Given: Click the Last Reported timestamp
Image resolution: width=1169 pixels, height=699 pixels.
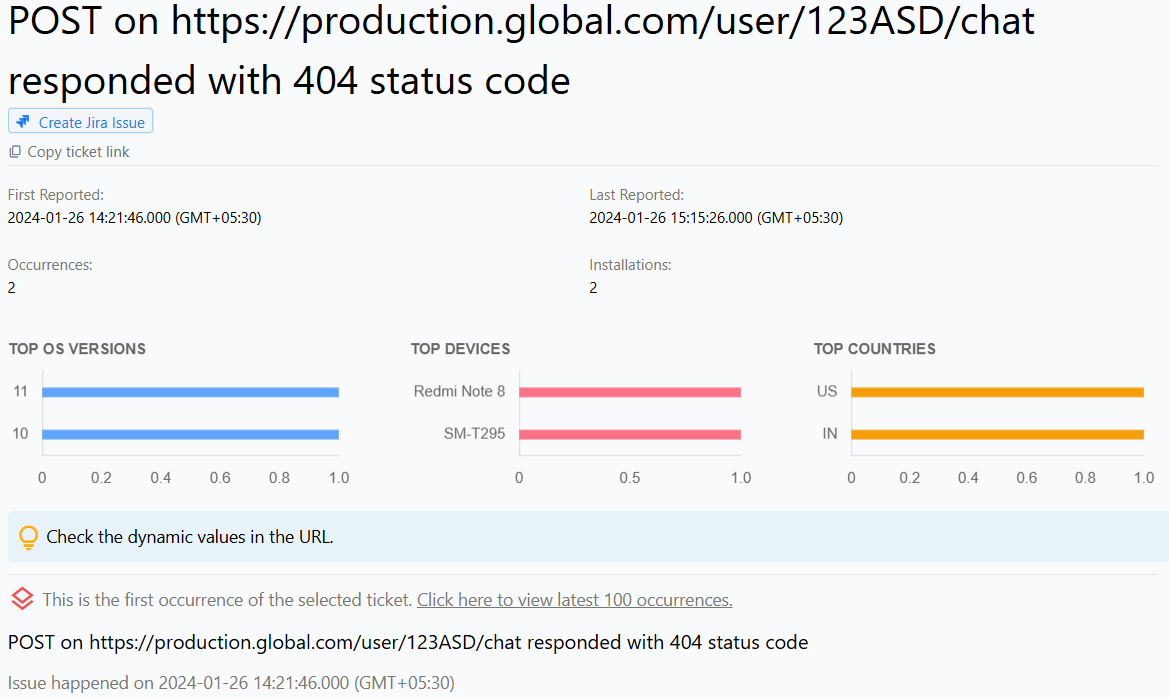Looking at the screenshot, I should point(716,217).
